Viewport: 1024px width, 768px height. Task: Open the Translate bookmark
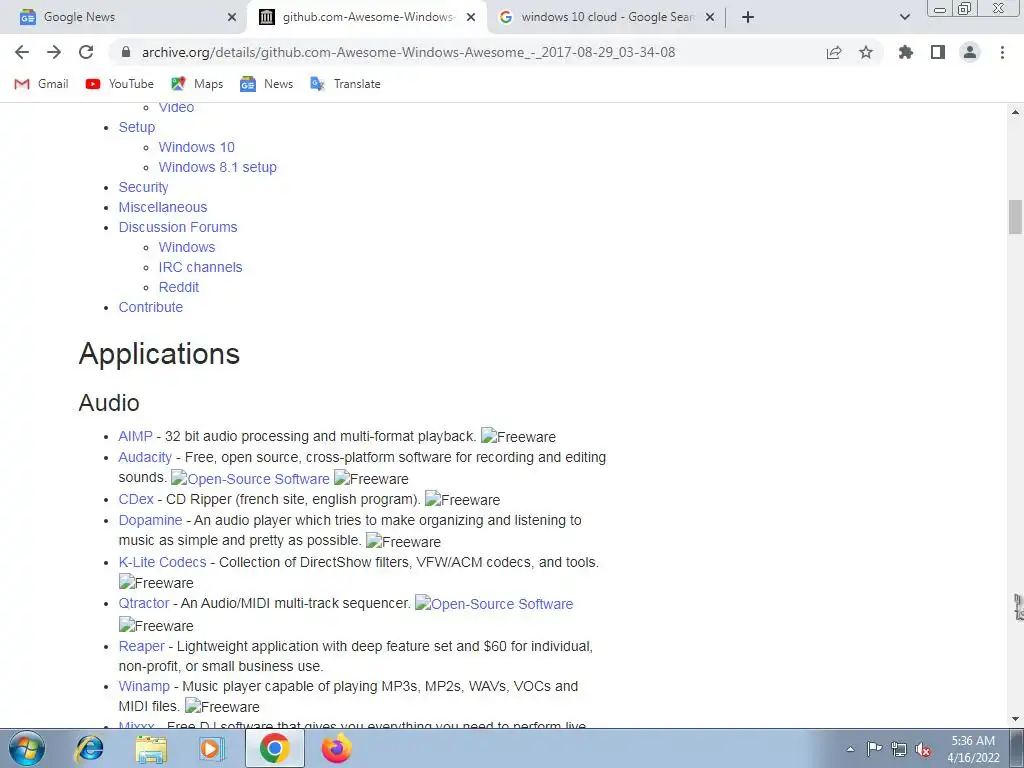[345, 84]
